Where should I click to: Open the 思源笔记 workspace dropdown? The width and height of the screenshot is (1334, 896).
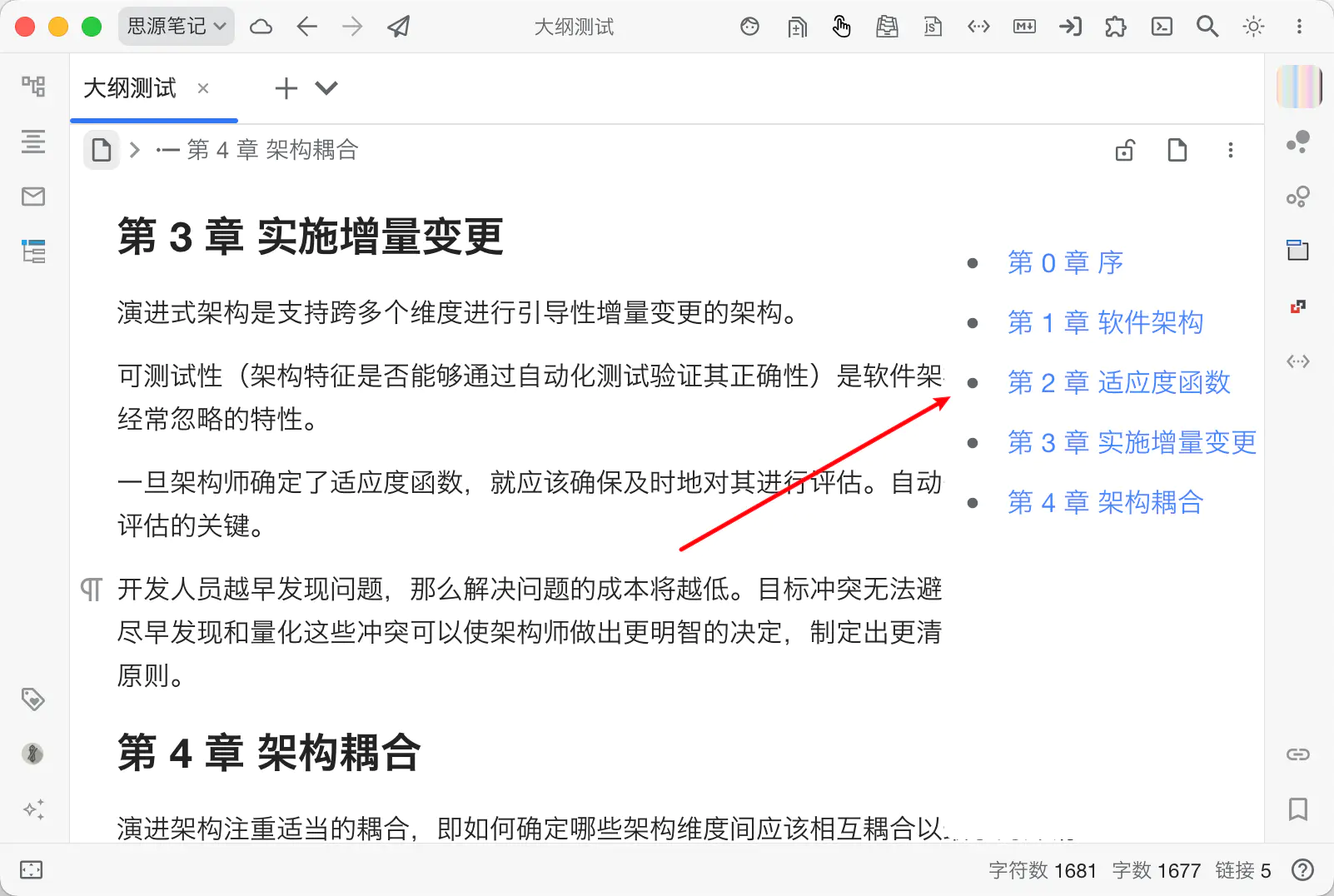pos(176,27)
